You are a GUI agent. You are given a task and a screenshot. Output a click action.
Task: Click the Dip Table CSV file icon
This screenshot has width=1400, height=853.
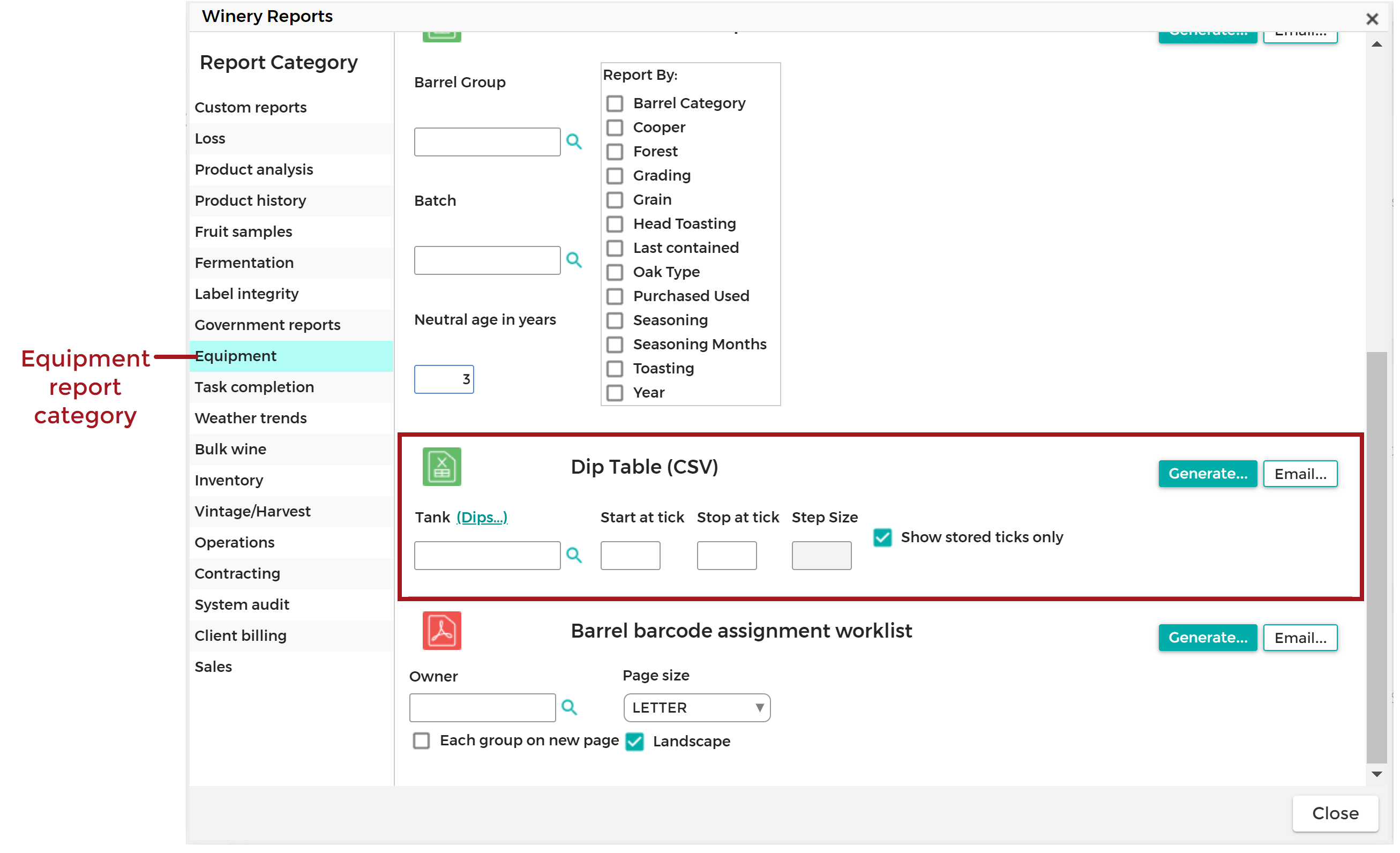(441, 466)
